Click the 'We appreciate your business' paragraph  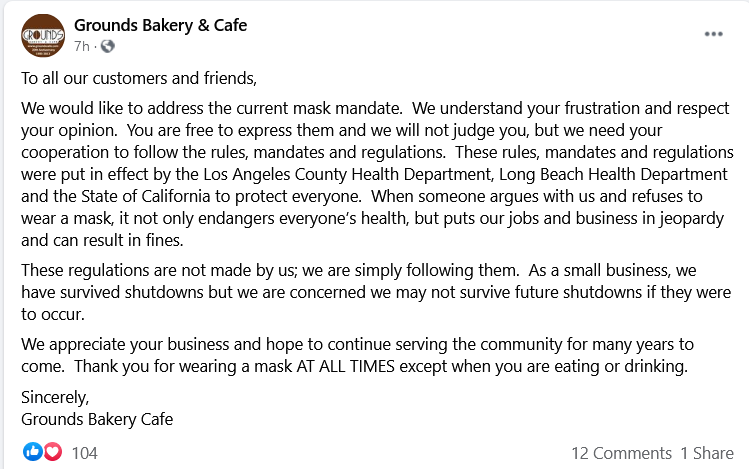pyautogui.click(x=357, y=355)
